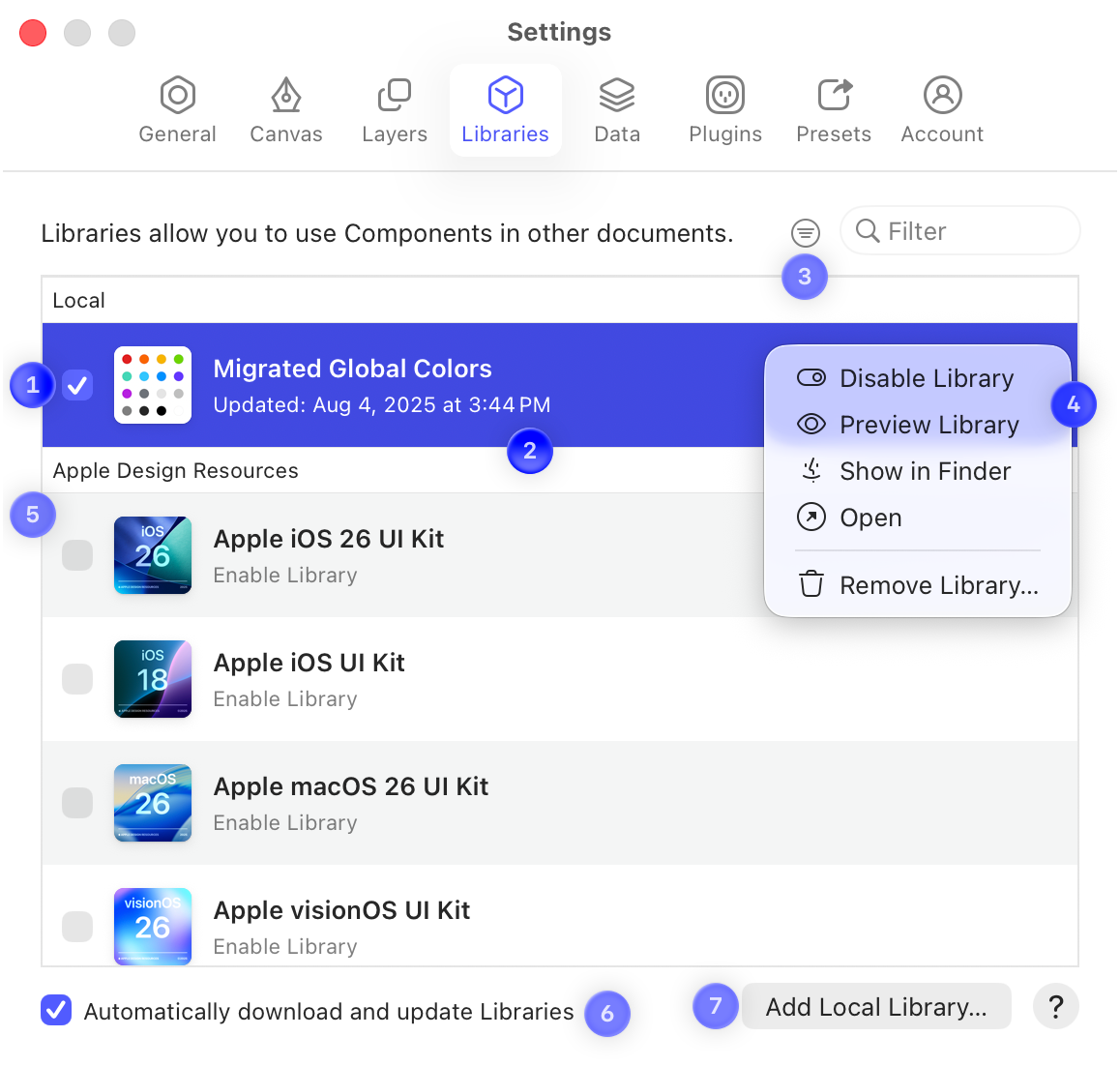Image resolution: width=1120 pixels, height=1066 pixels.
Task: Enable the Apple iOS UI Kit checkbox
Action: [x=77, y=679]
